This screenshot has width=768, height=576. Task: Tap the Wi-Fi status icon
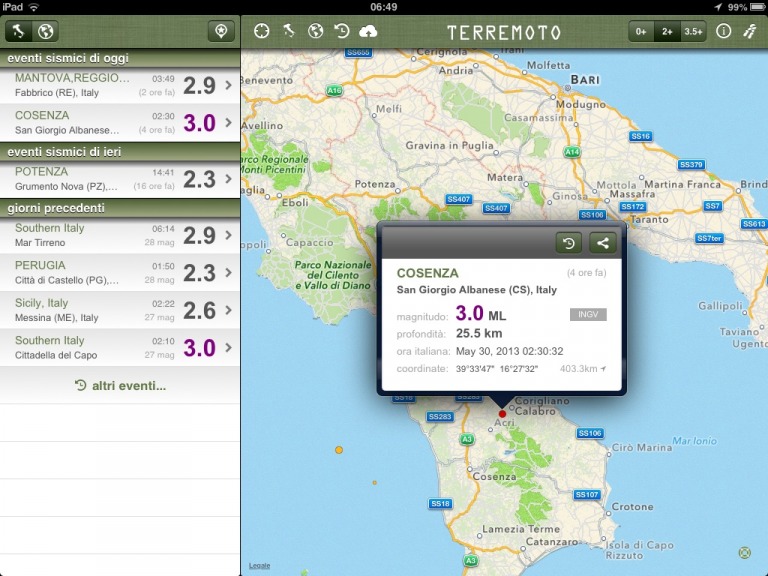click(33, 7)
